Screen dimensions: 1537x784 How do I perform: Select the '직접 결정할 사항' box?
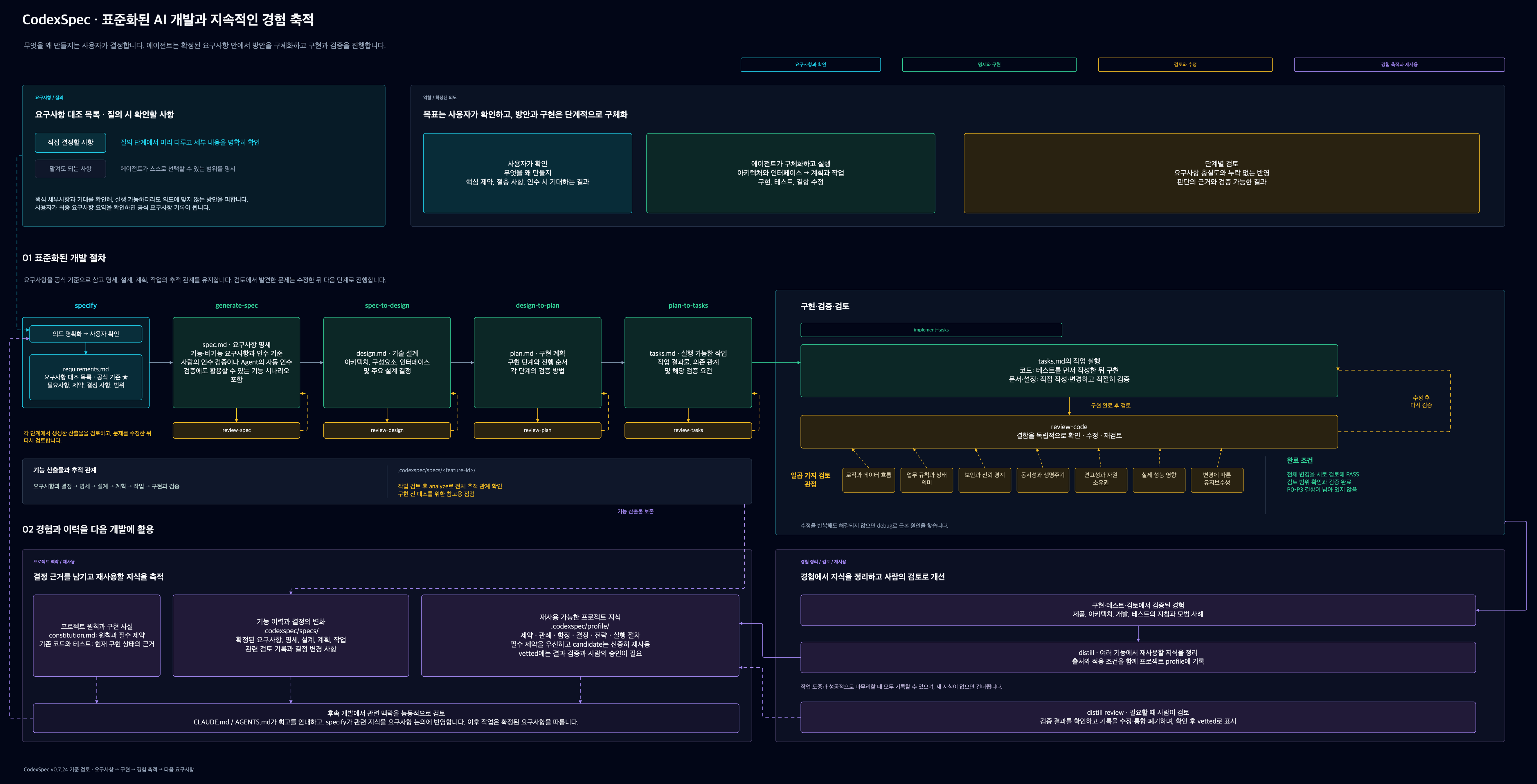click(x=71, y=143)
